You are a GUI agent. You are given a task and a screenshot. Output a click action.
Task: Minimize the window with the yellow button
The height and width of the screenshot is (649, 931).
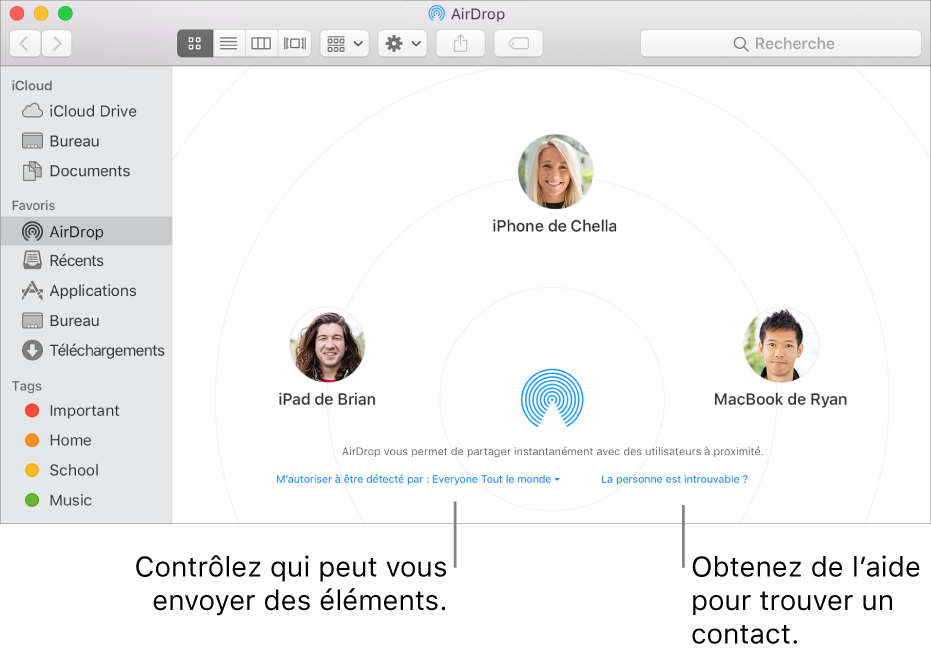click(41, 13)
